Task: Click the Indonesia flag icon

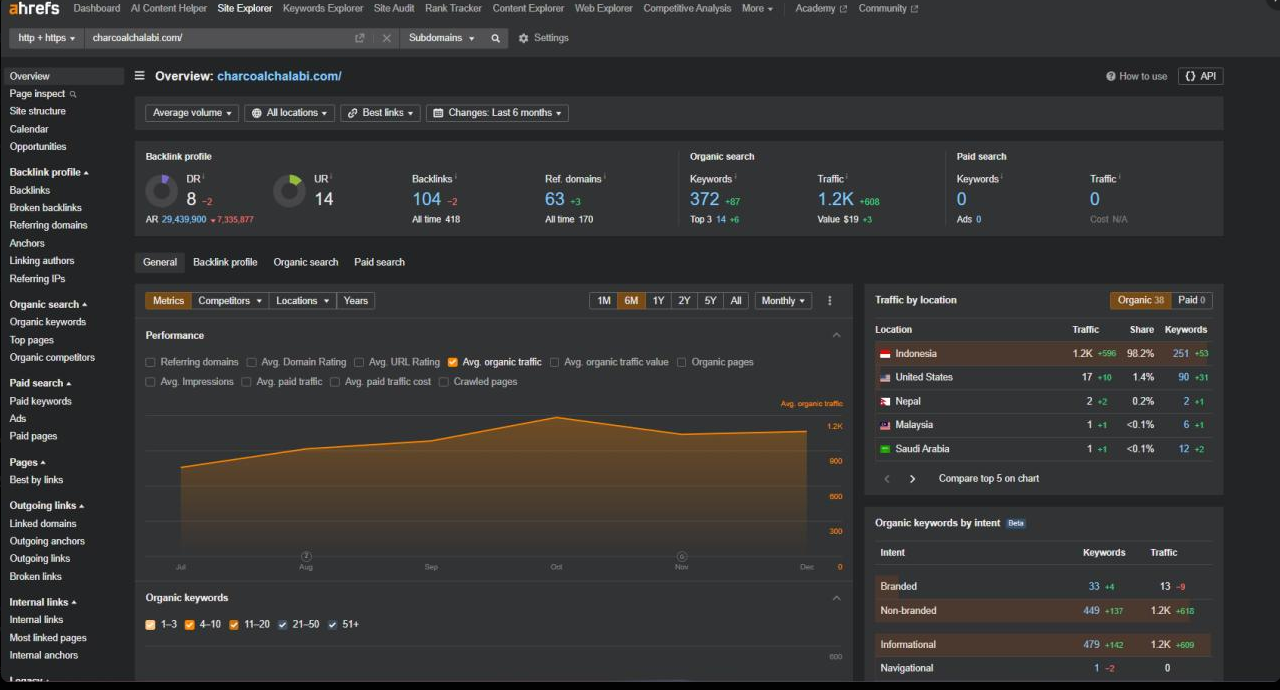Action: 885,354
